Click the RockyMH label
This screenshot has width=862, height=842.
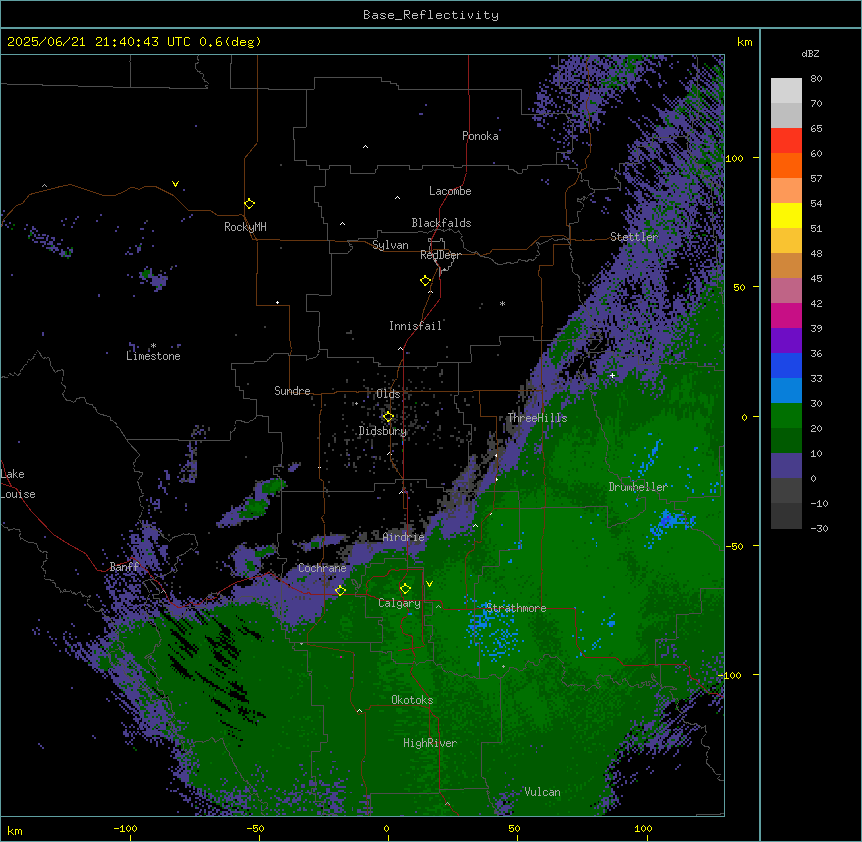click(245, 227)
